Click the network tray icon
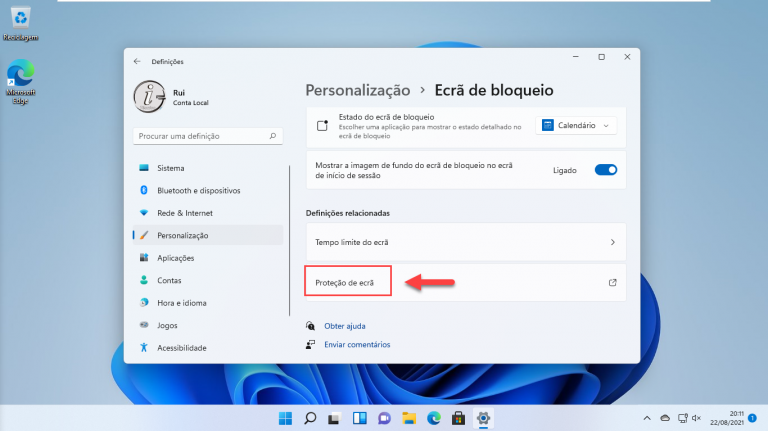The image size is (768, 431). 682,418
